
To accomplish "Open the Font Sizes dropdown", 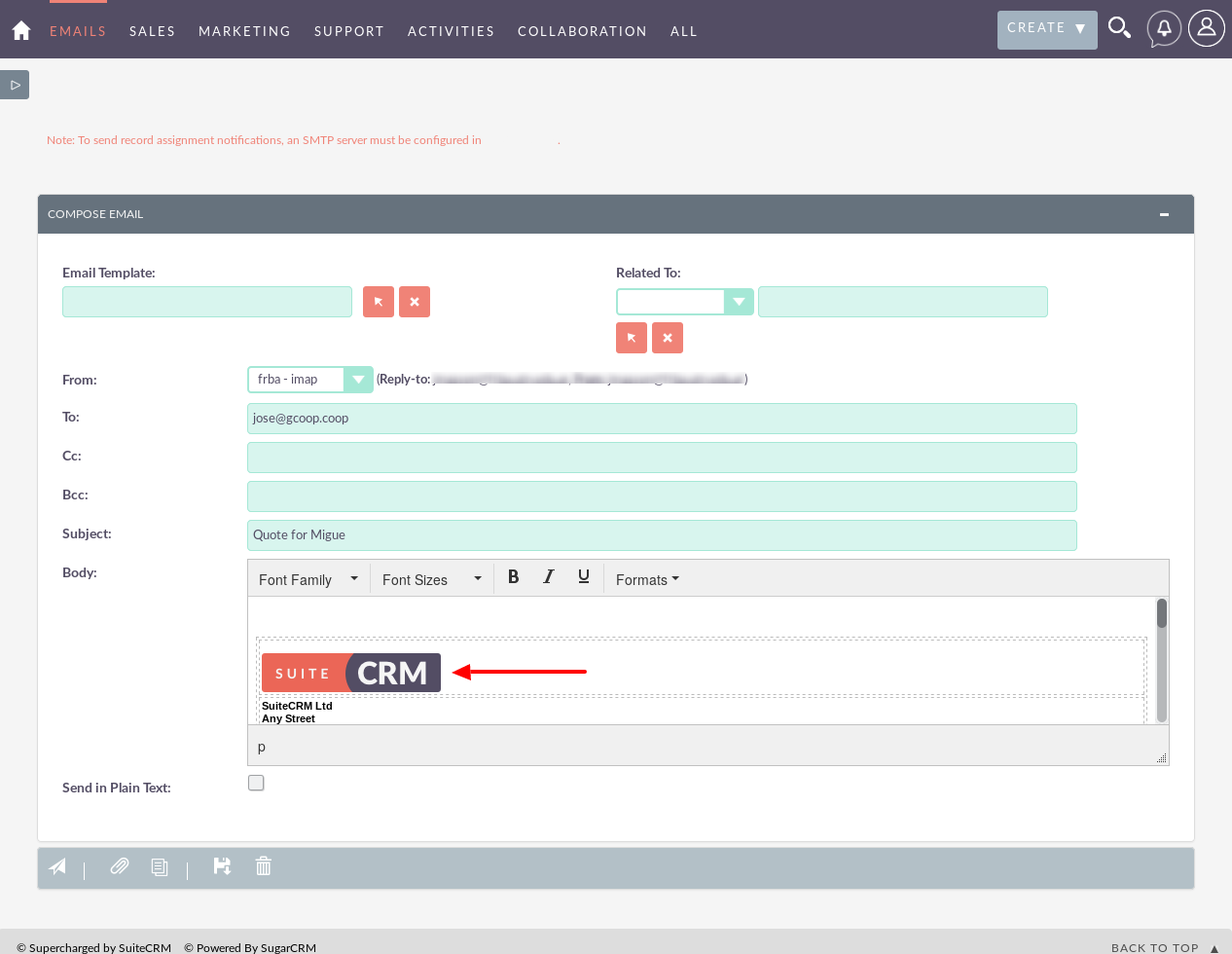I will (x=432, y=579).
